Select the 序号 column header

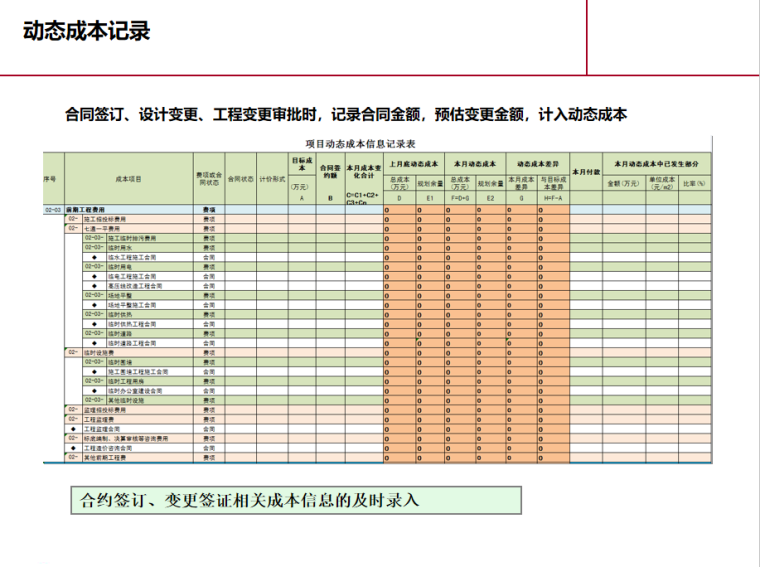pyautogui.click(x=50, y=179)
